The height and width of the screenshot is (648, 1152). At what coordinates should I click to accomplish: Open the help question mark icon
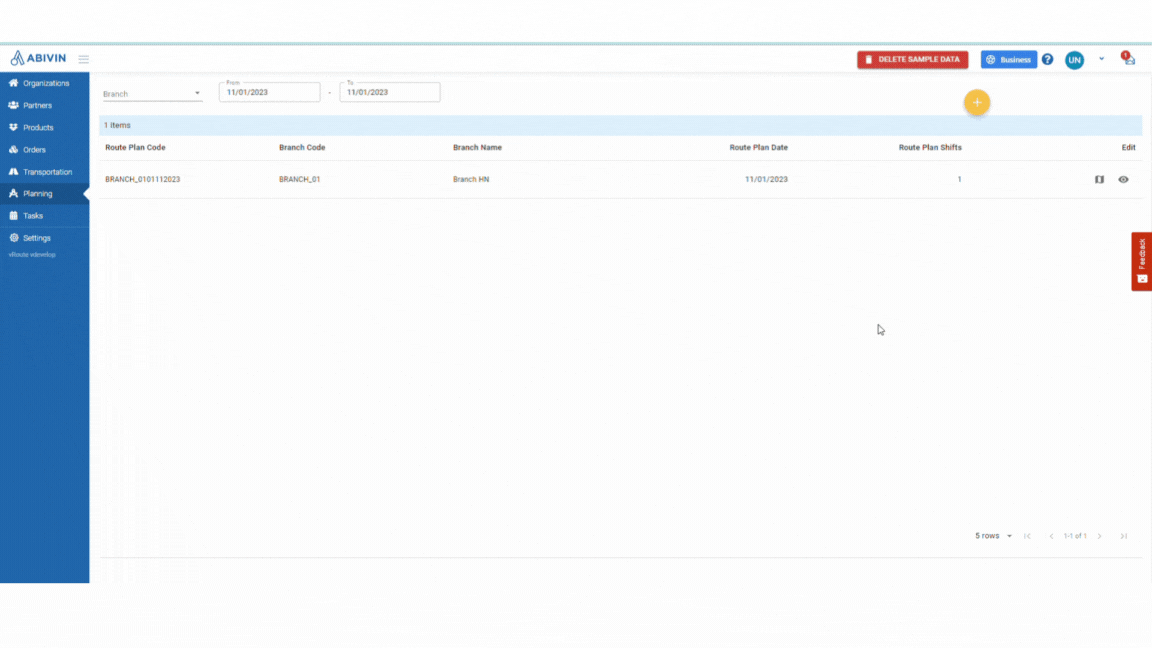(x=1047, y=60)
